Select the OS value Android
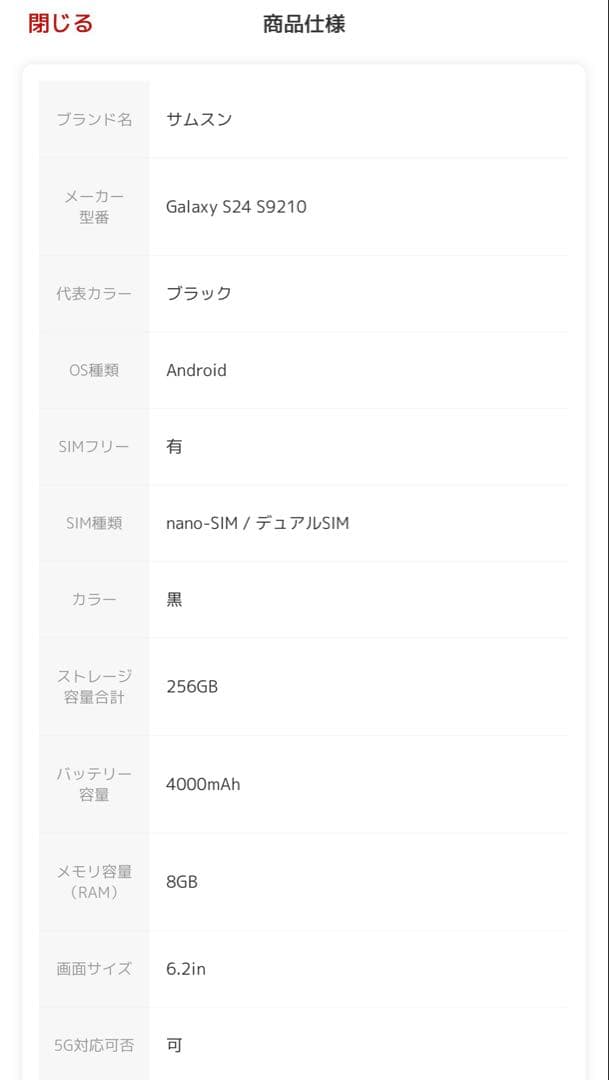The height and width of the screenshot is (1080, 609). pos(196,370)
